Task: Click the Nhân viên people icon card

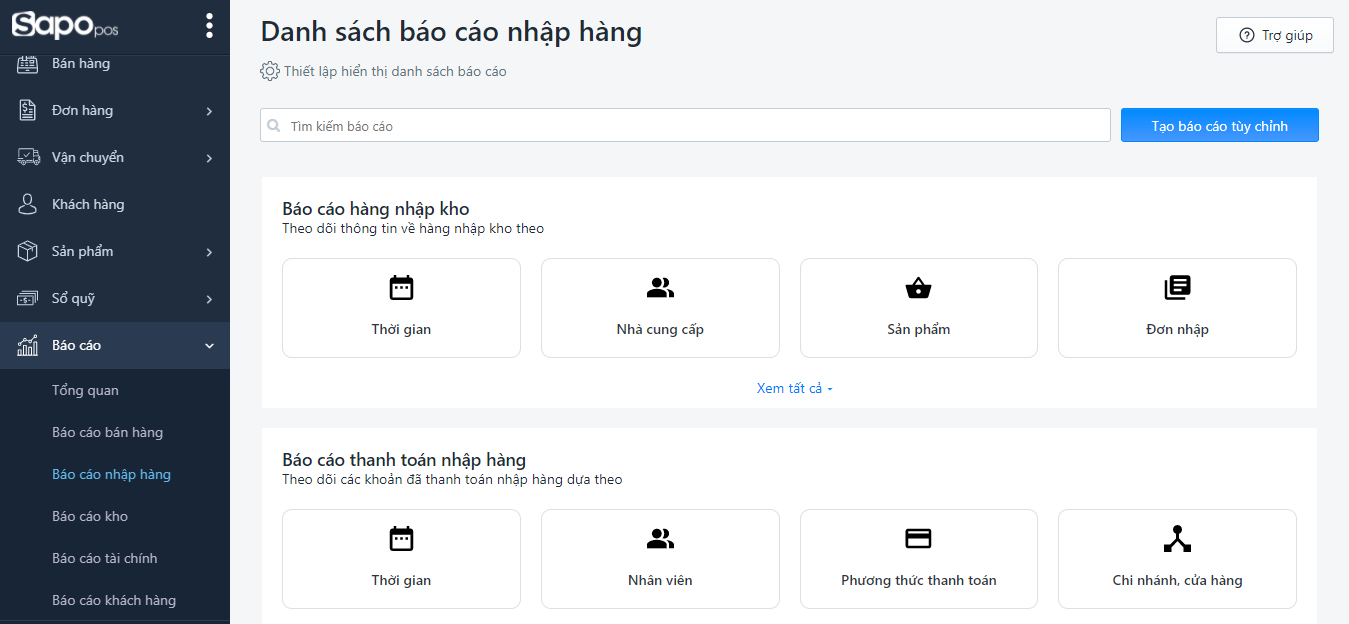Action: [660, 539]
